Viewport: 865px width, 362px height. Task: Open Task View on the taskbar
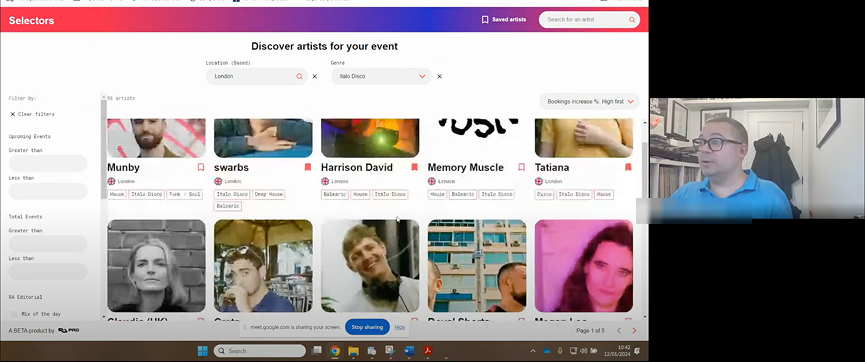(317, 350)
